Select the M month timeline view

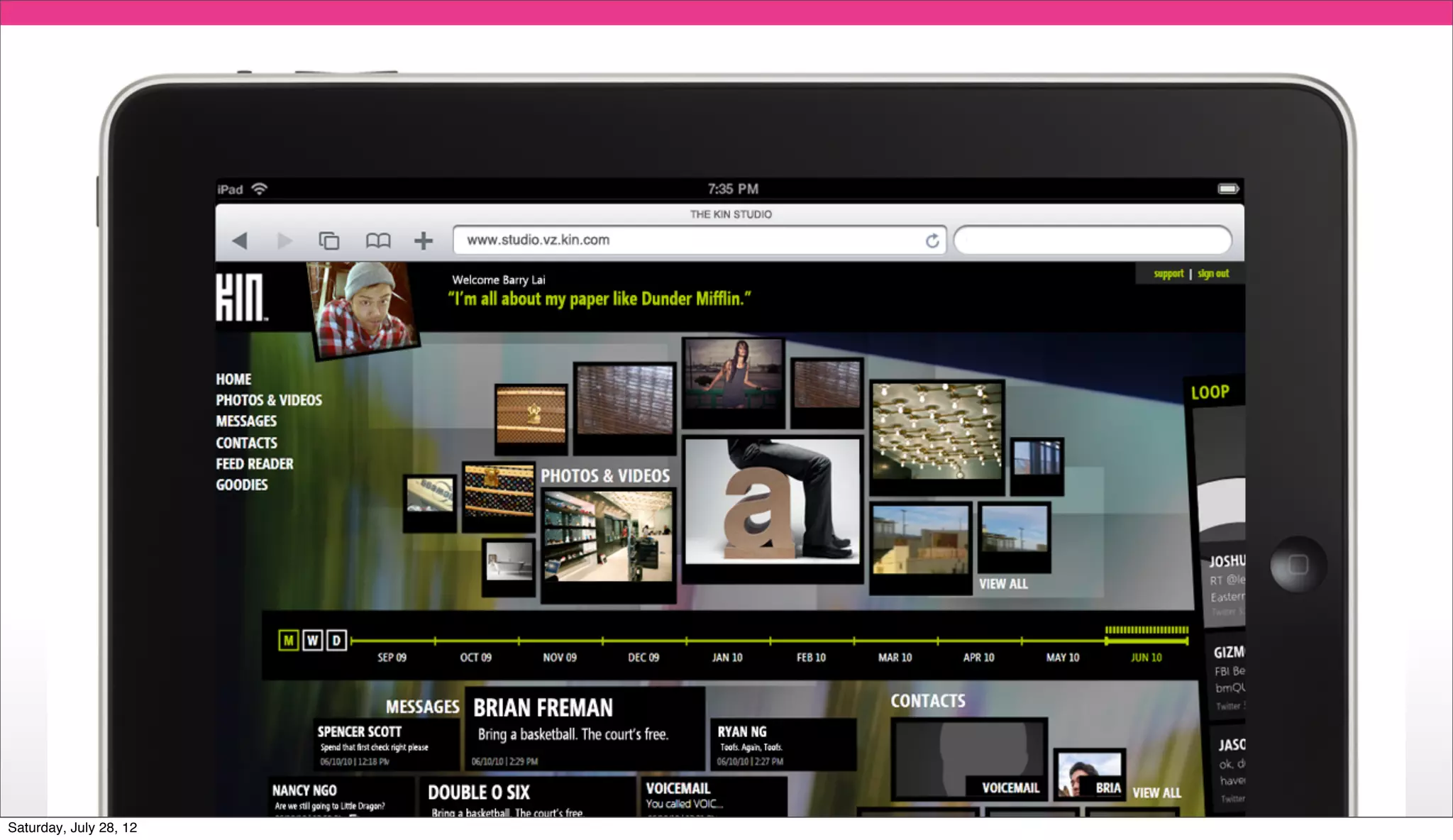[288, 641]
